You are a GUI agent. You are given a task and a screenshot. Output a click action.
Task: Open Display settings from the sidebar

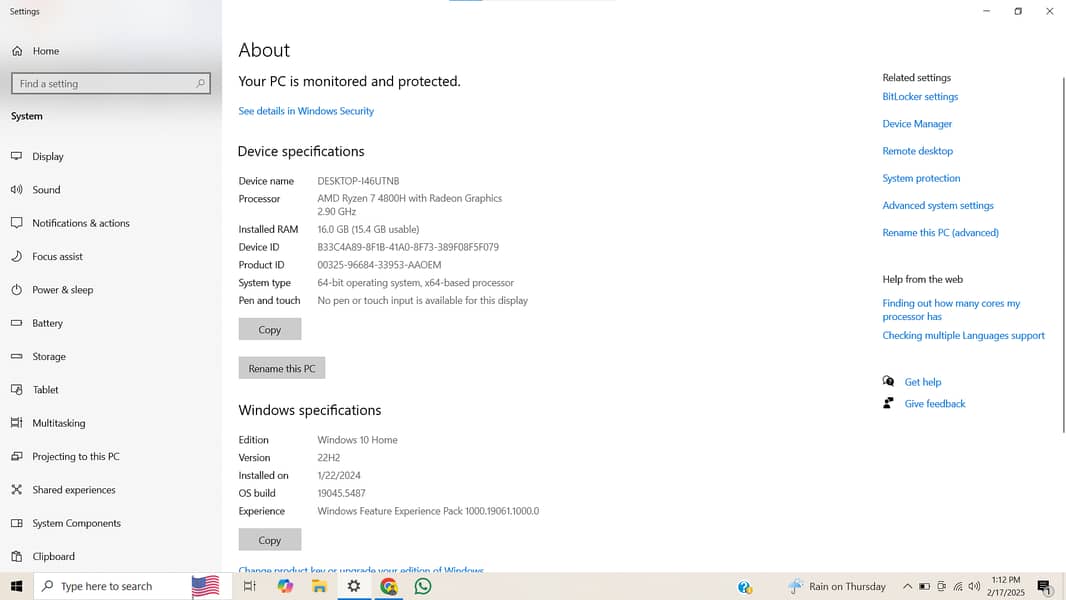point(47,156)
